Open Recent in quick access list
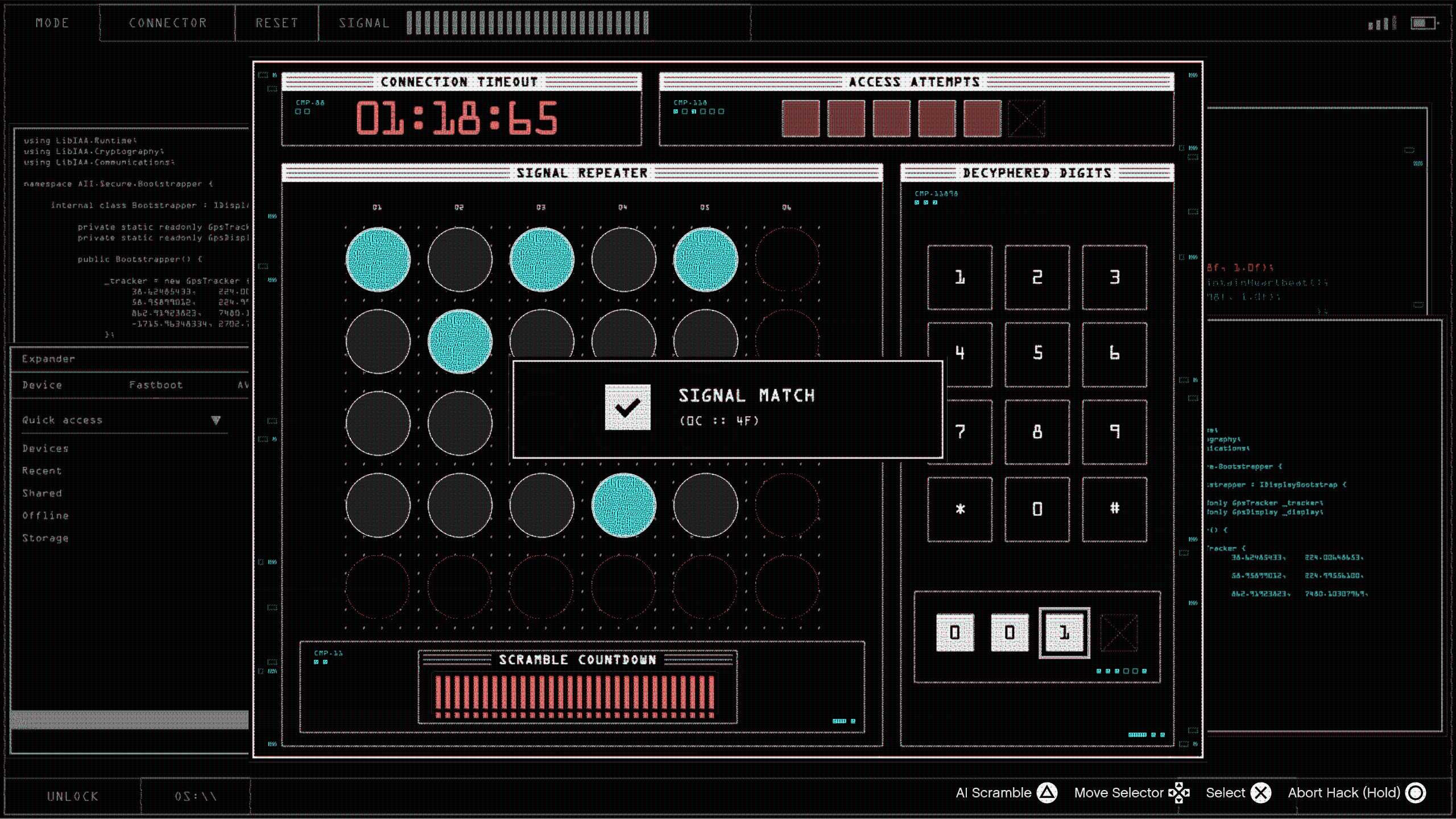1456x819 pixels. [x=42, y=471]
